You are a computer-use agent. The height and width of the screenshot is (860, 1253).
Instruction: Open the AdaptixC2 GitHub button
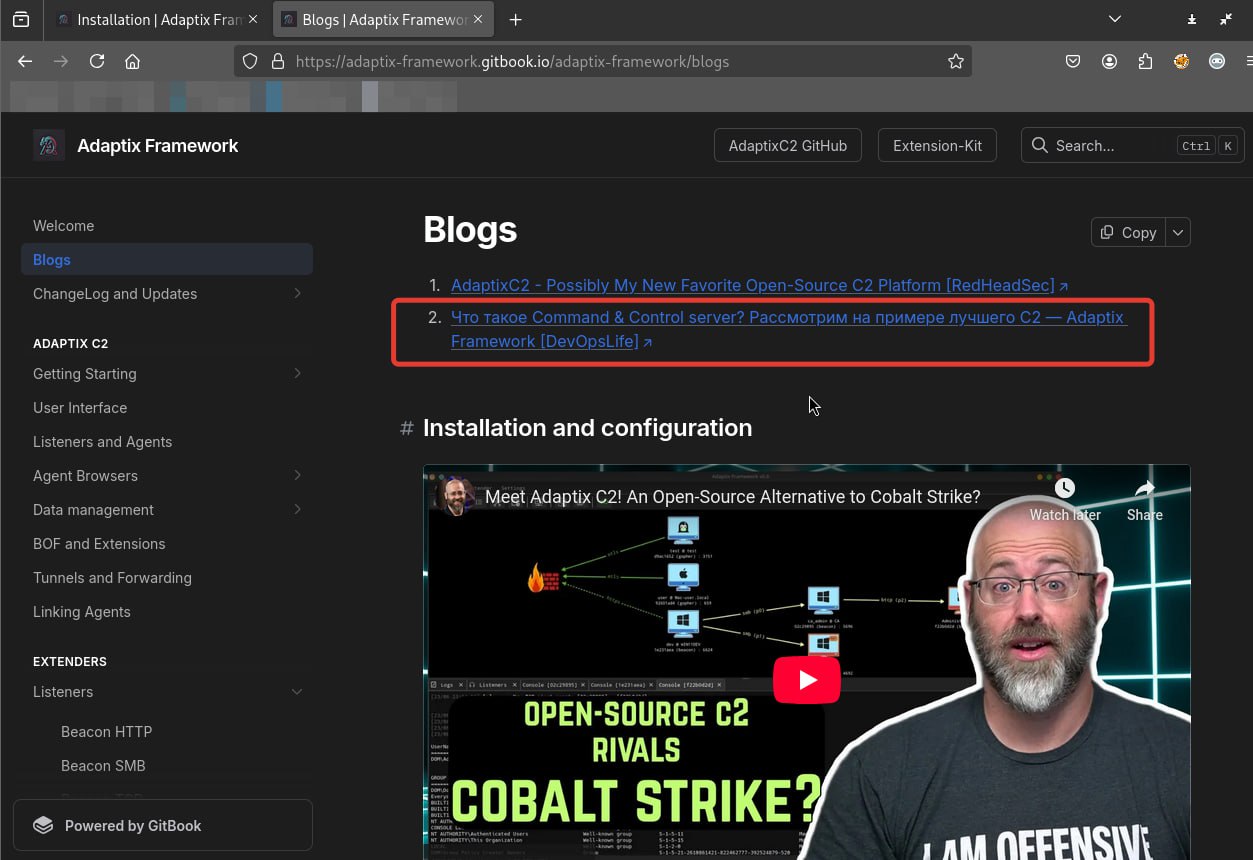point(788,145)
